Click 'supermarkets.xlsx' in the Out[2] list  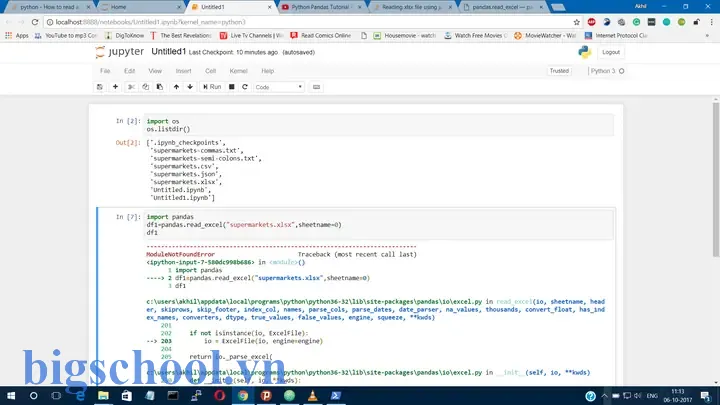tap(186, 182)
